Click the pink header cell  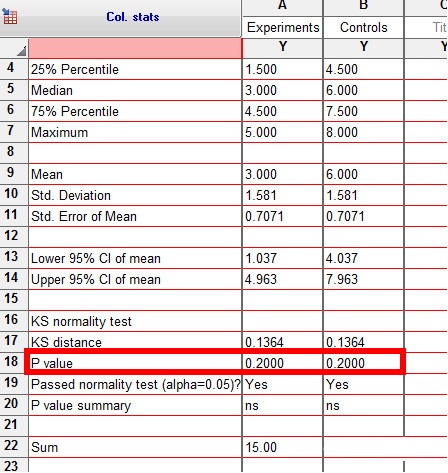tap(135, 49)
